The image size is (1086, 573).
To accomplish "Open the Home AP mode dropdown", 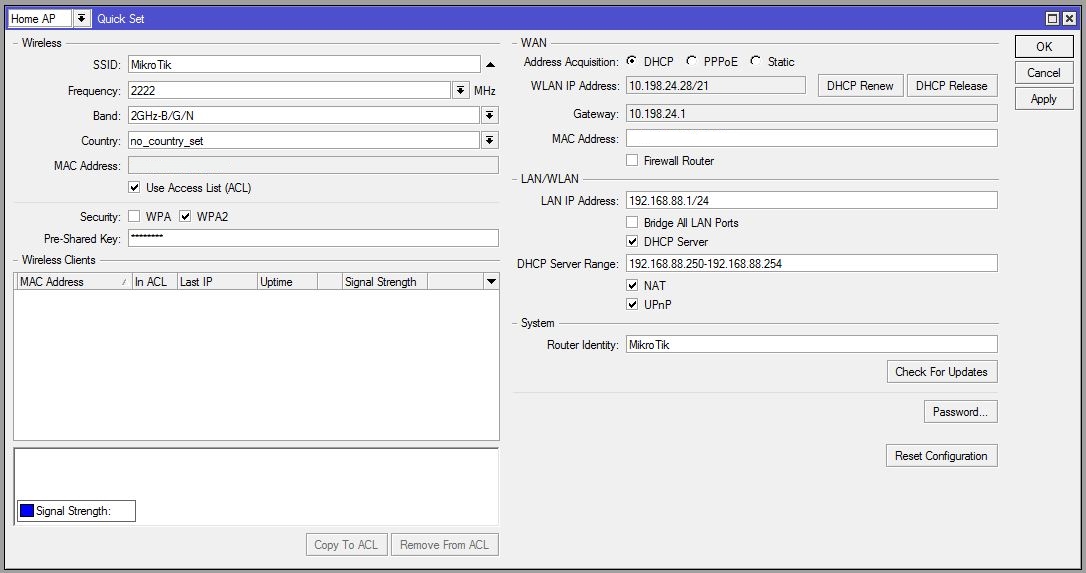I will tap(81, 19).
